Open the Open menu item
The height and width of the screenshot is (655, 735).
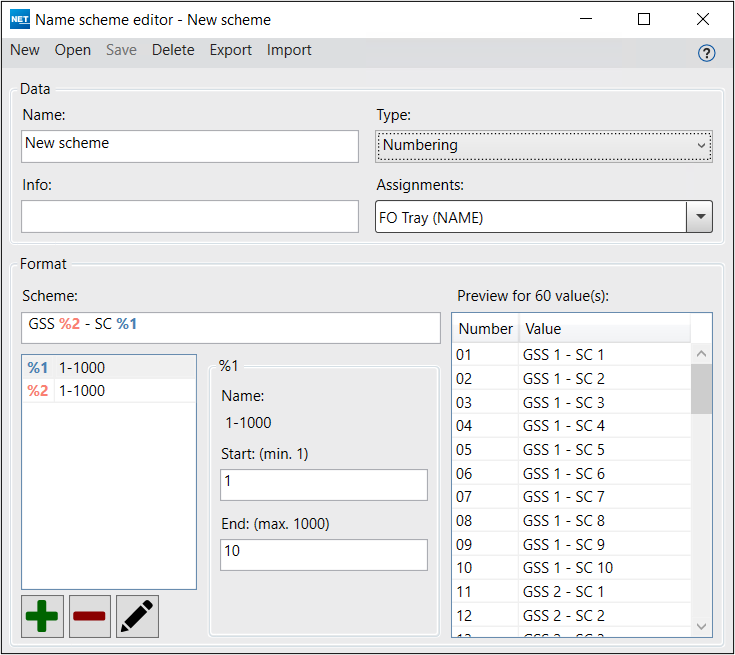tap(73, 50)
